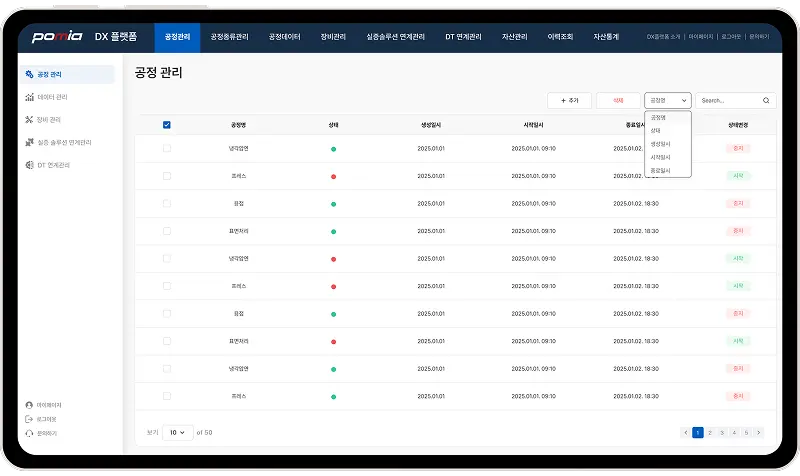Uncheck the select-all checkbox in table header
Screen dimensions: 800x476
point(166,125)
